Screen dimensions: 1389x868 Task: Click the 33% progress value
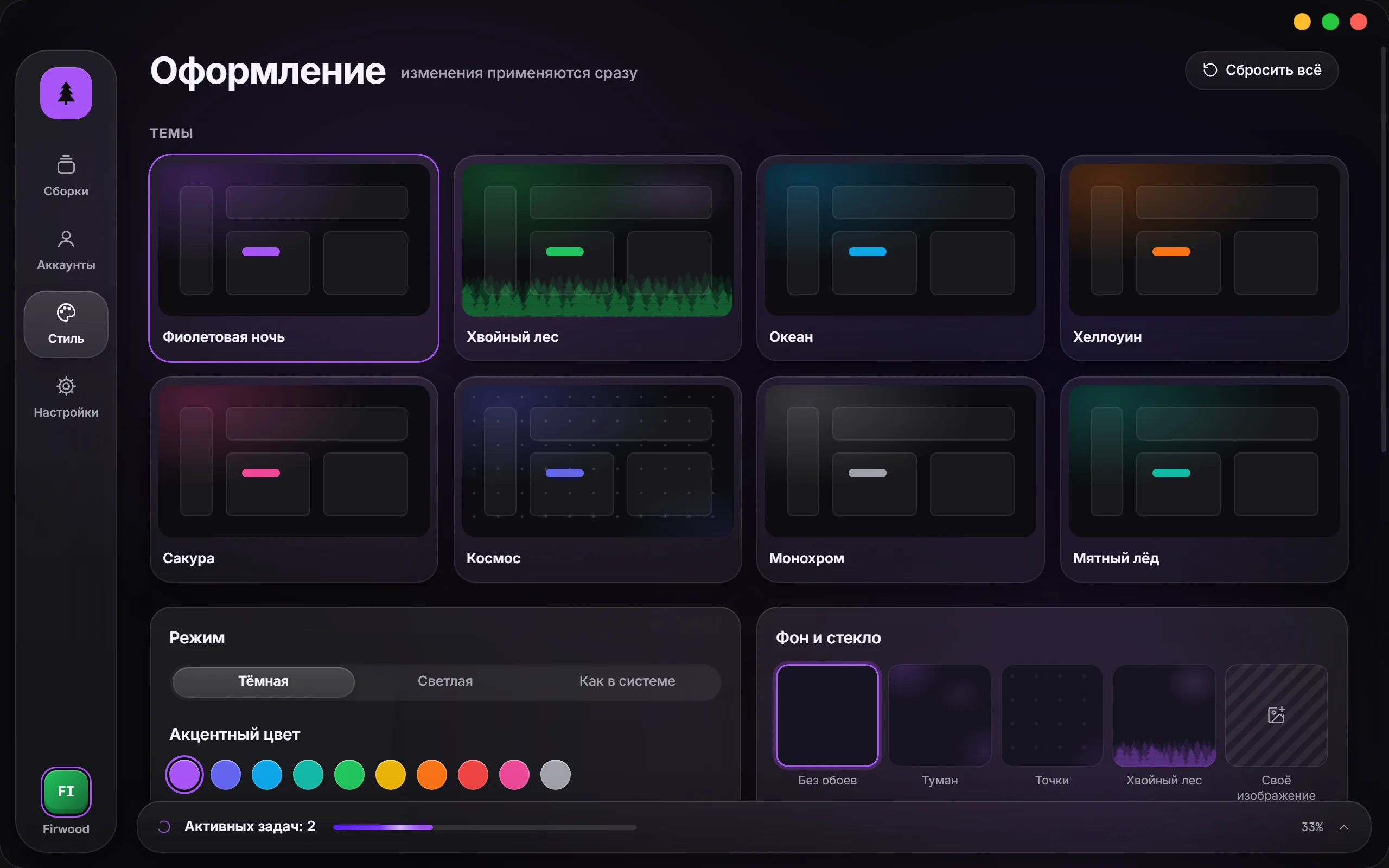(x=1311, y=827)
